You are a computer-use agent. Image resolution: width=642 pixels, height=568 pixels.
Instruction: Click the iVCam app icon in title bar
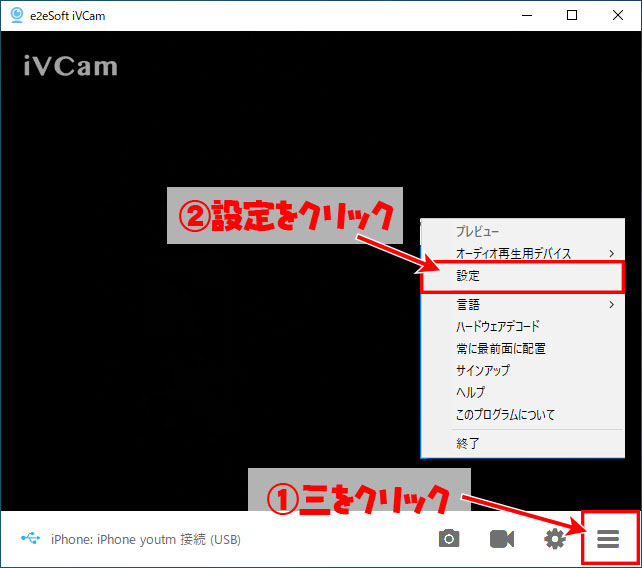coord(17,15)
